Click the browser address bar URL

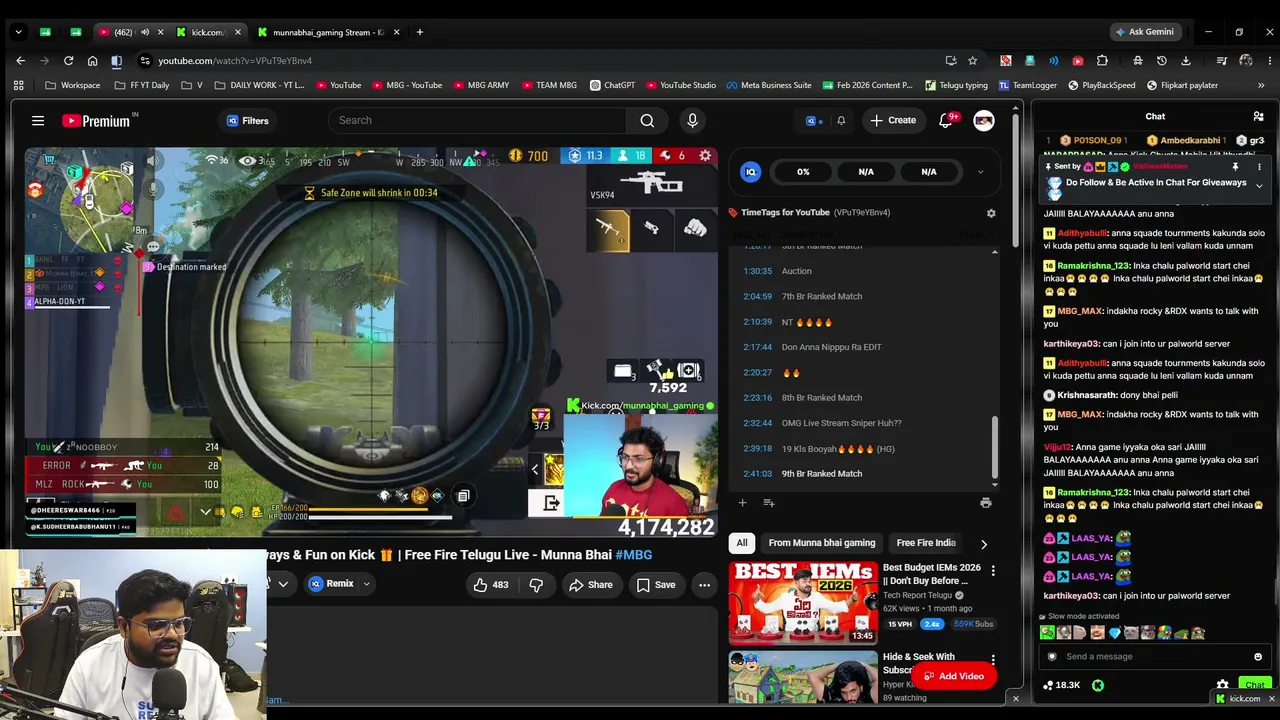tap(235, 61)
